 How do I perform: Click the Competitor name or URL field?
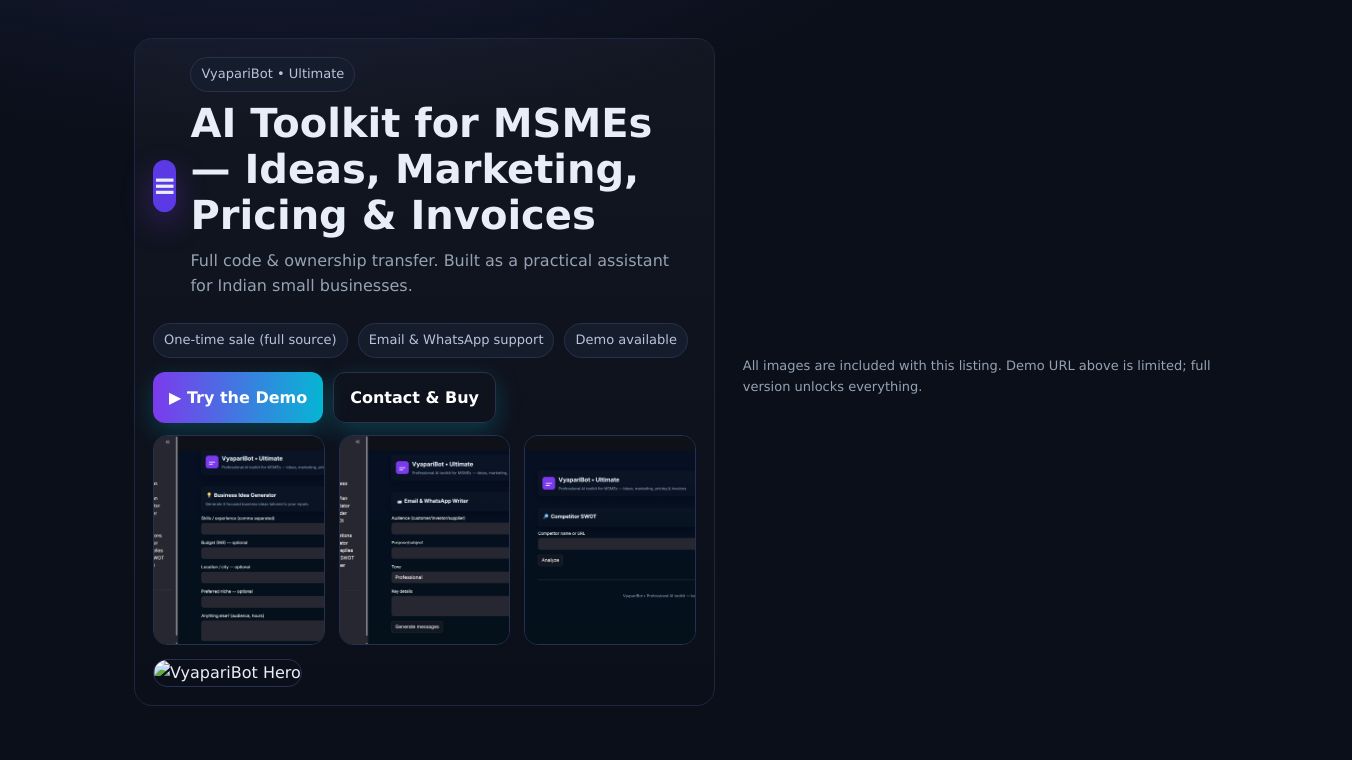coord(616,544)
